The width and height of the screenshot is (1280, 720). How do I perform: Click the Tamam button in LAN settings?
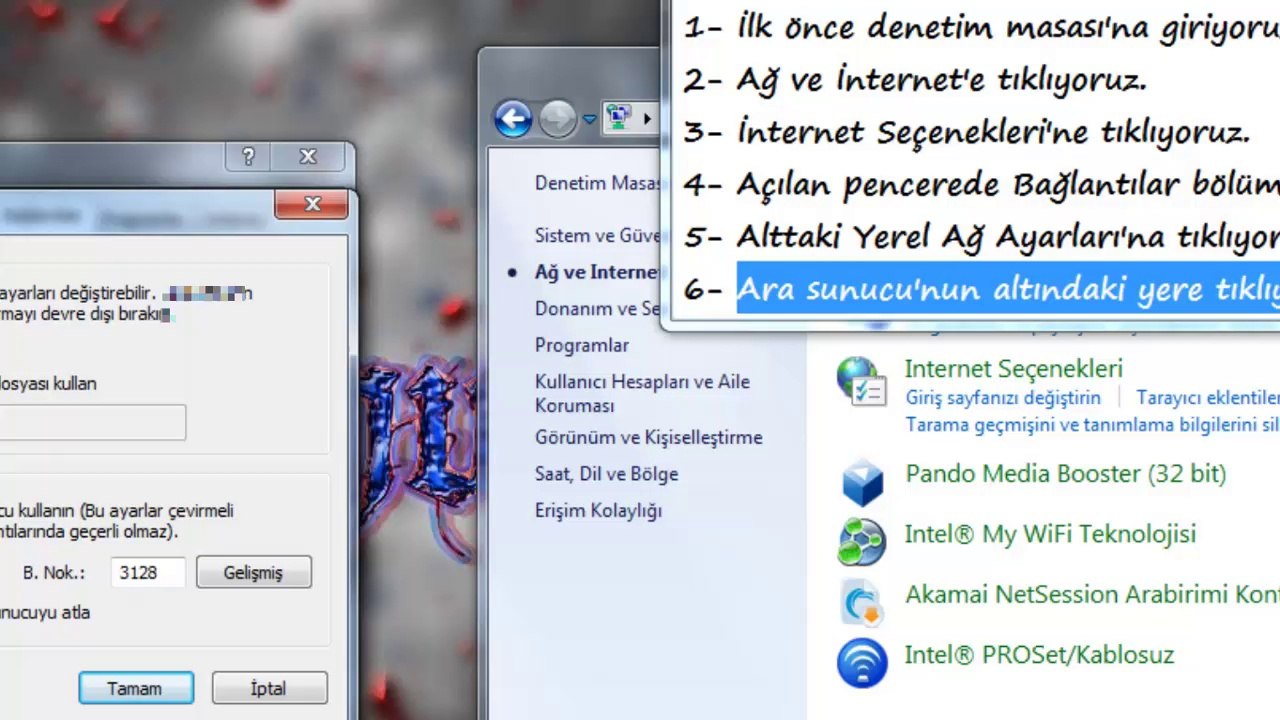(136, 688)
